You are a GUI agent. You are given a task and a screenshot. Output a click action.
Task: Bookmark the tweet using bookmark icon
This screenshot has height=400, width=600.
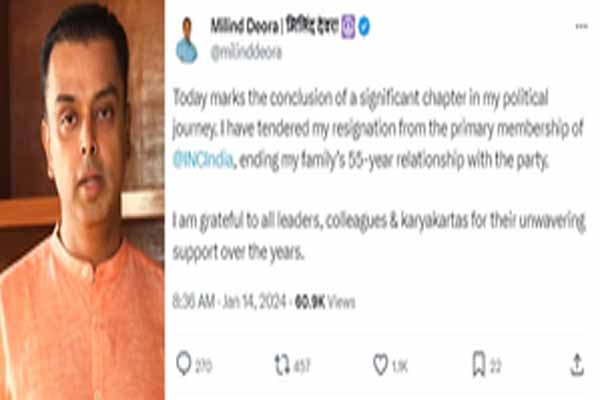[479, 364]
